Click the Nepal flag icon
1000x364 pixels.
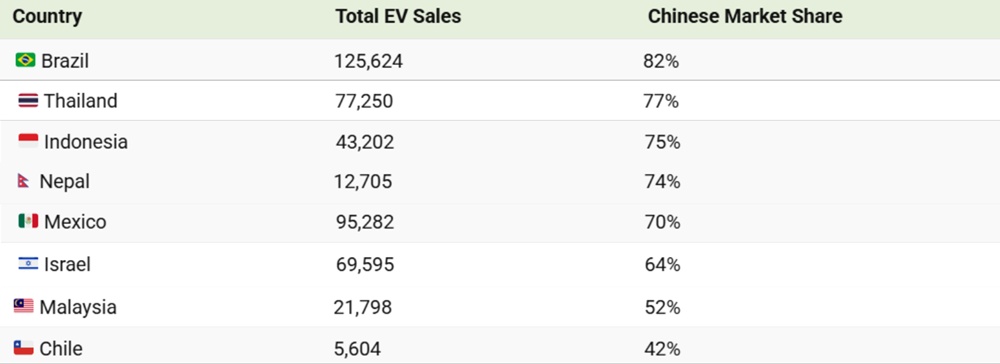24,182
